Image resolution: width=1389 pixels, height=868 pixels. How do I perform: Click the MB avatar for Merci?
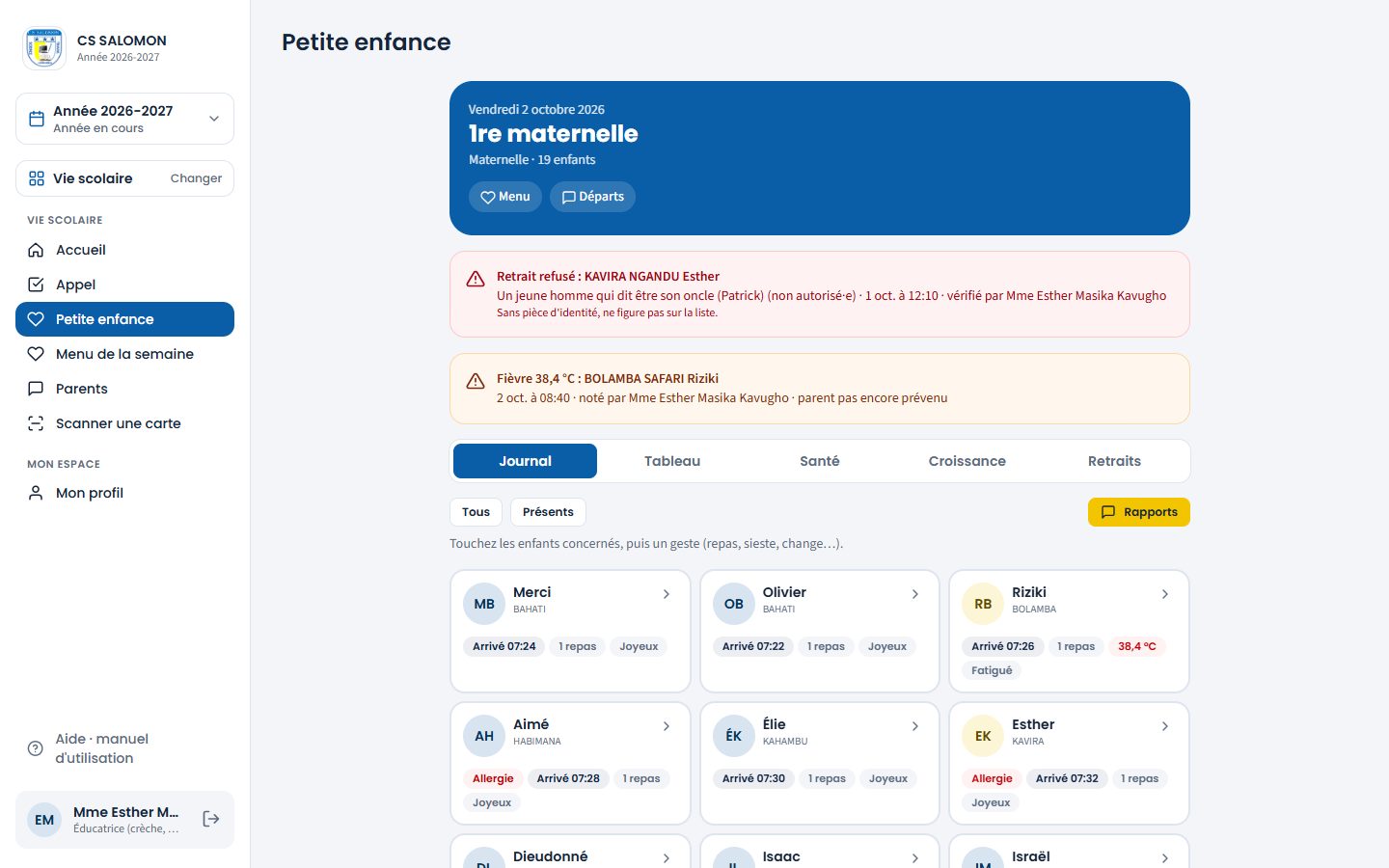(484, 604)
